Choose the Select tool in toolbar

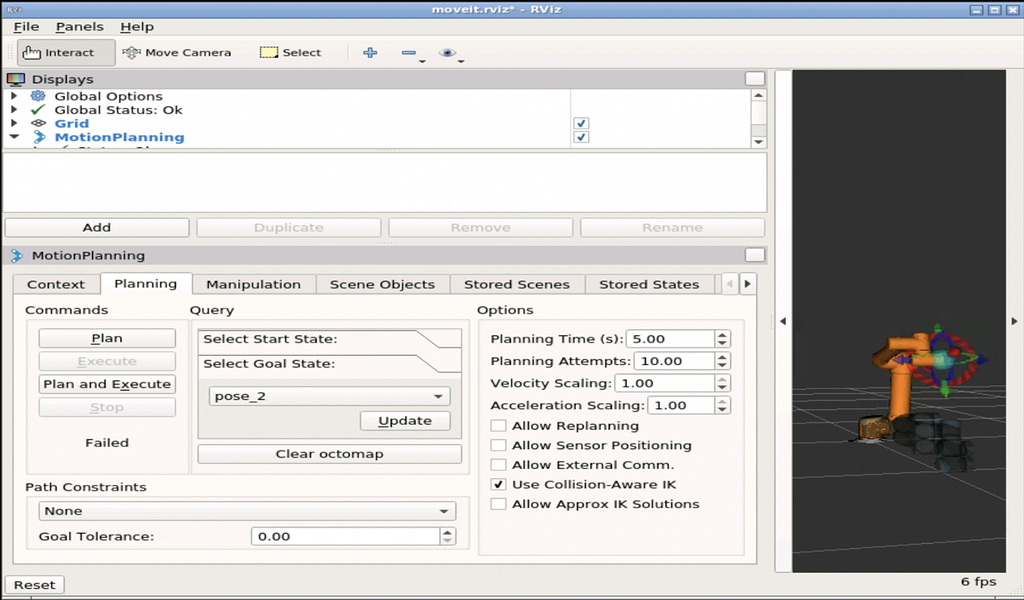(291, 53)
